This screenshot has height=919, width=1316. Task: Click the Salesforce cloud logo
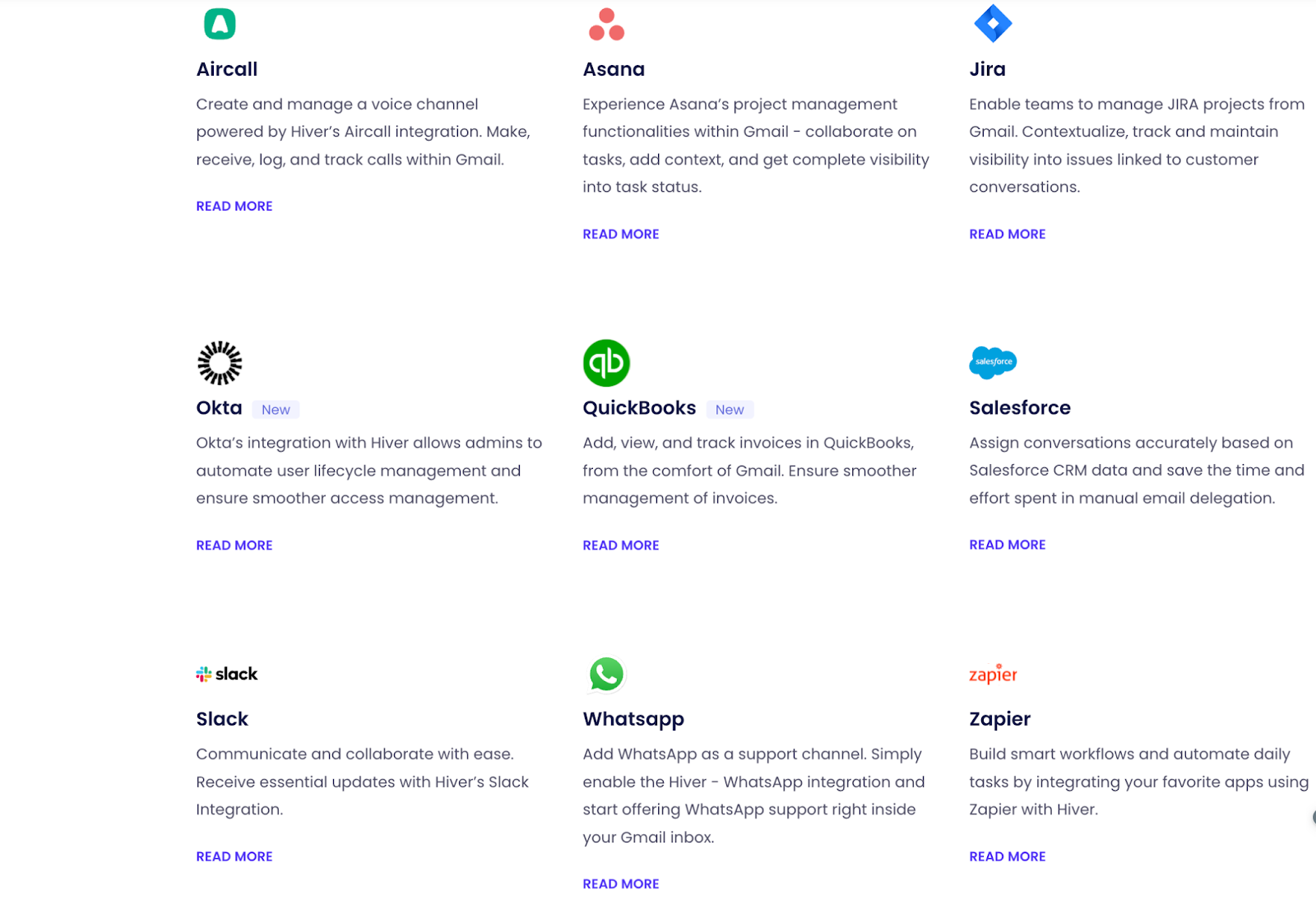click(x=993, y=362)
